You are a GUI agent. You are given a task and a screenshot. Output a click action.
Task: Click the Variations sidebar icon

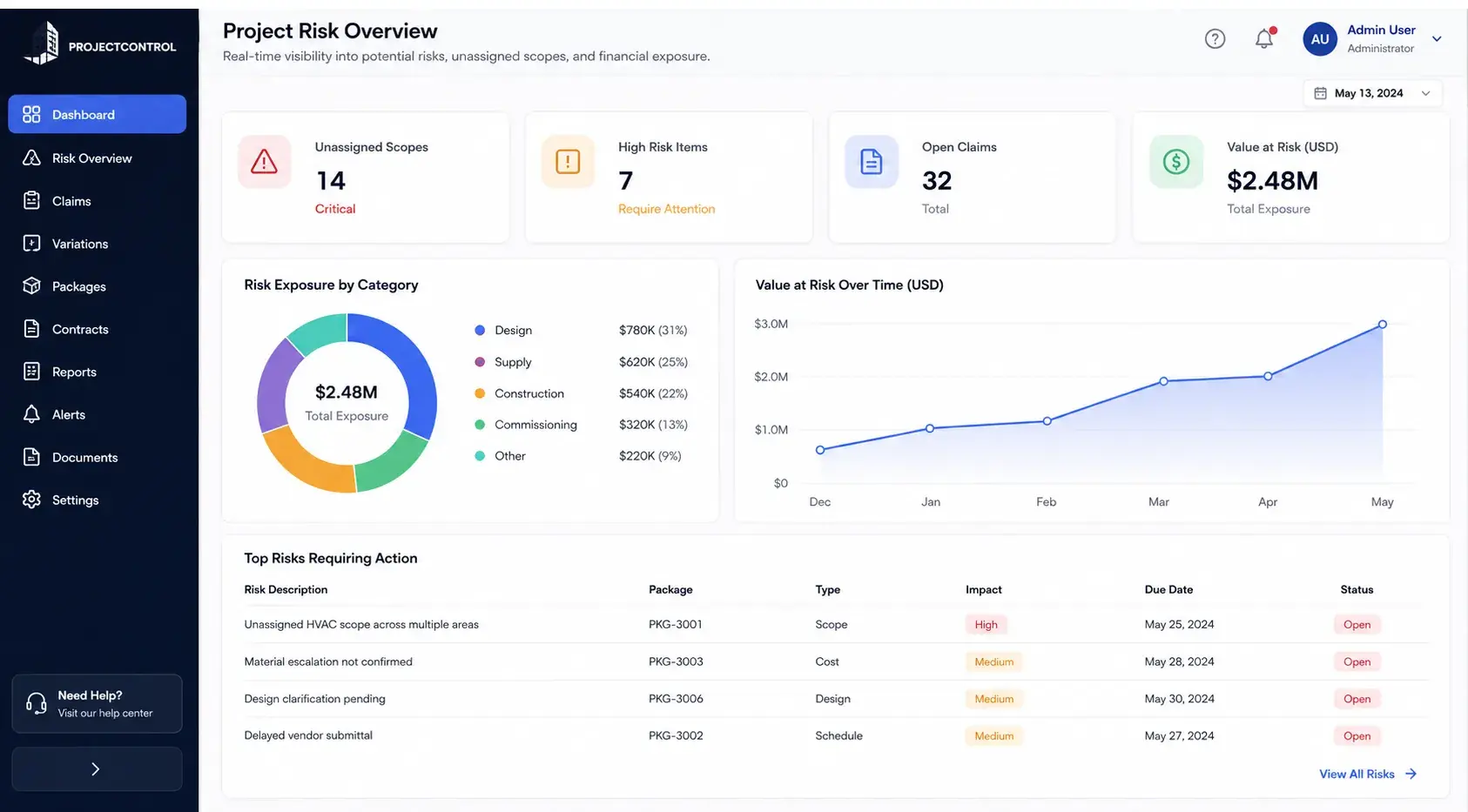tap(31, 244)
